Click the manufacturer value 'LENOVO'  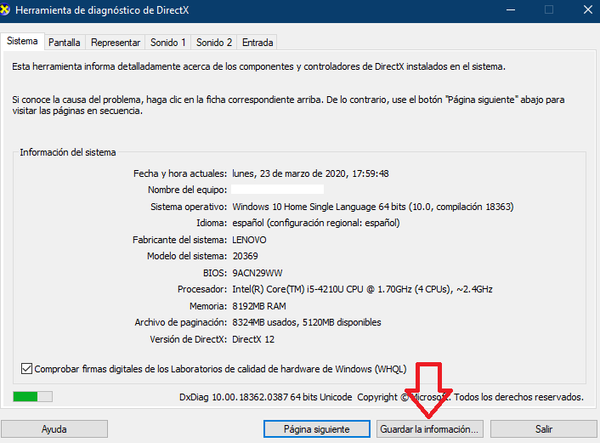(x=249, y=240)
